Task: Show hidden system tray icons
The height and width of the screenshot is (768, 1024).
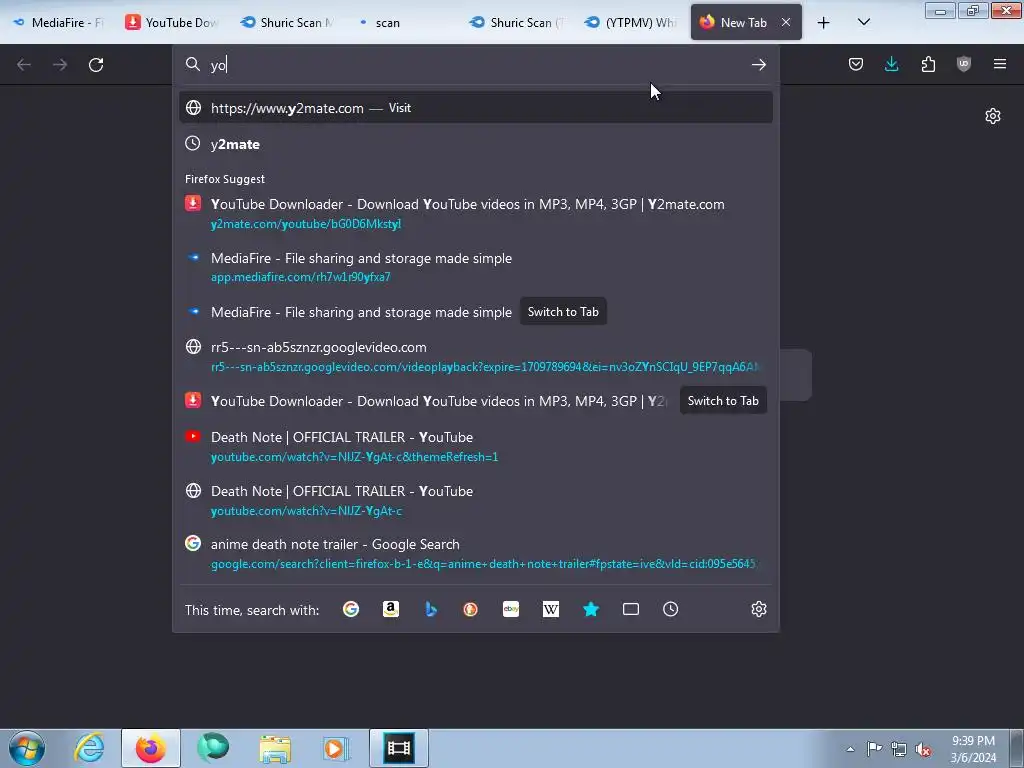Action: [x=850, y=749]
